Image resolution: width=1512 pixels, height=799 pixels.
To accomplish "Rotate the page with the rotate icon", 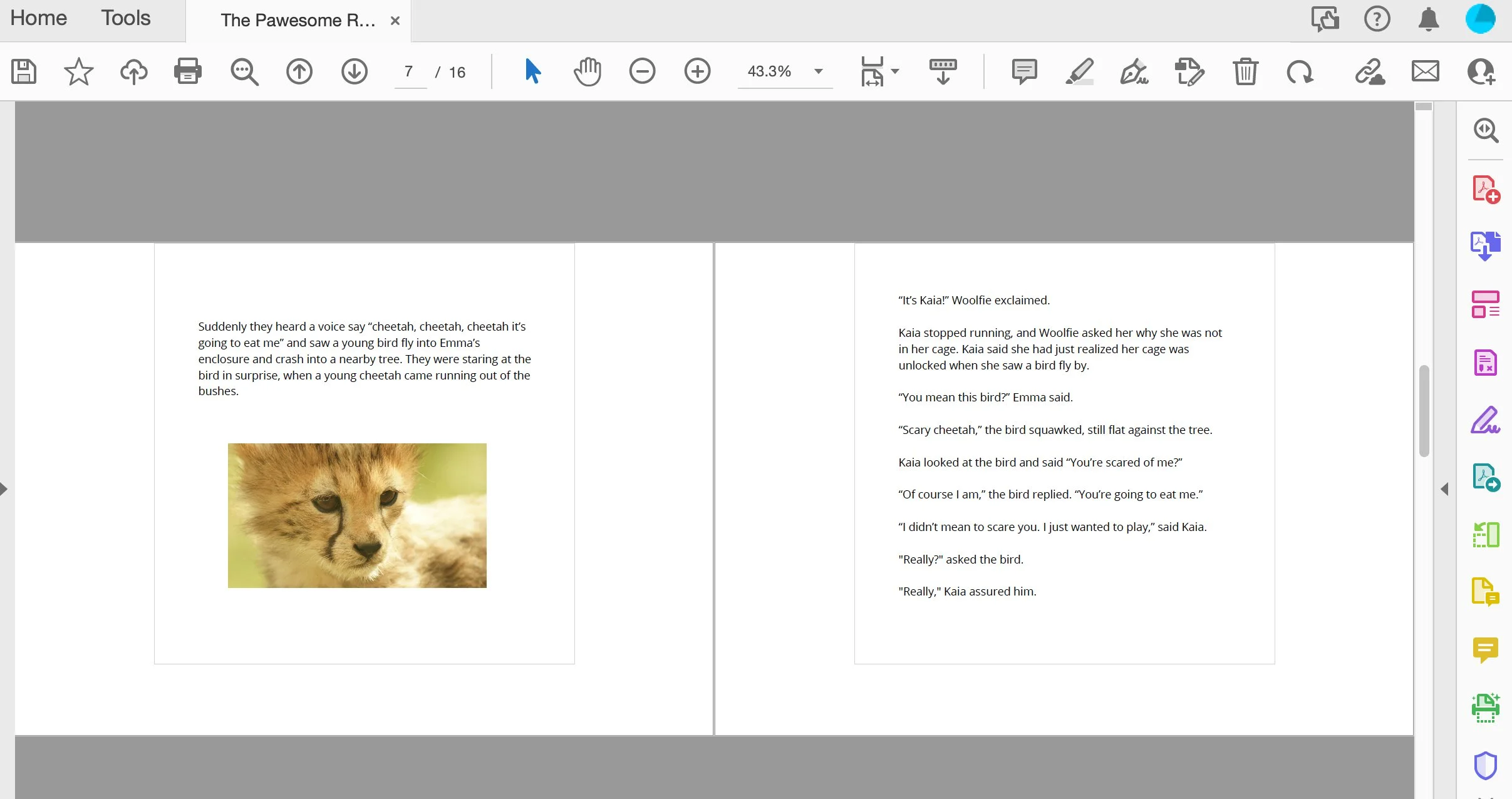I will (x=1300, y=71).
